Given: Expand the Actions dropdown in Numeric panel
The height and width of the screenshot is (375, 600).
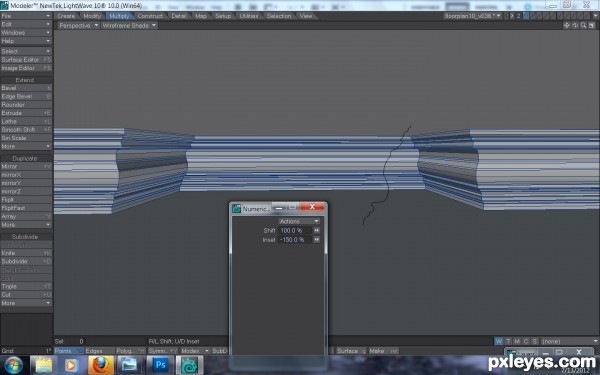Looking at the screenshot, I should click(299, 221).
